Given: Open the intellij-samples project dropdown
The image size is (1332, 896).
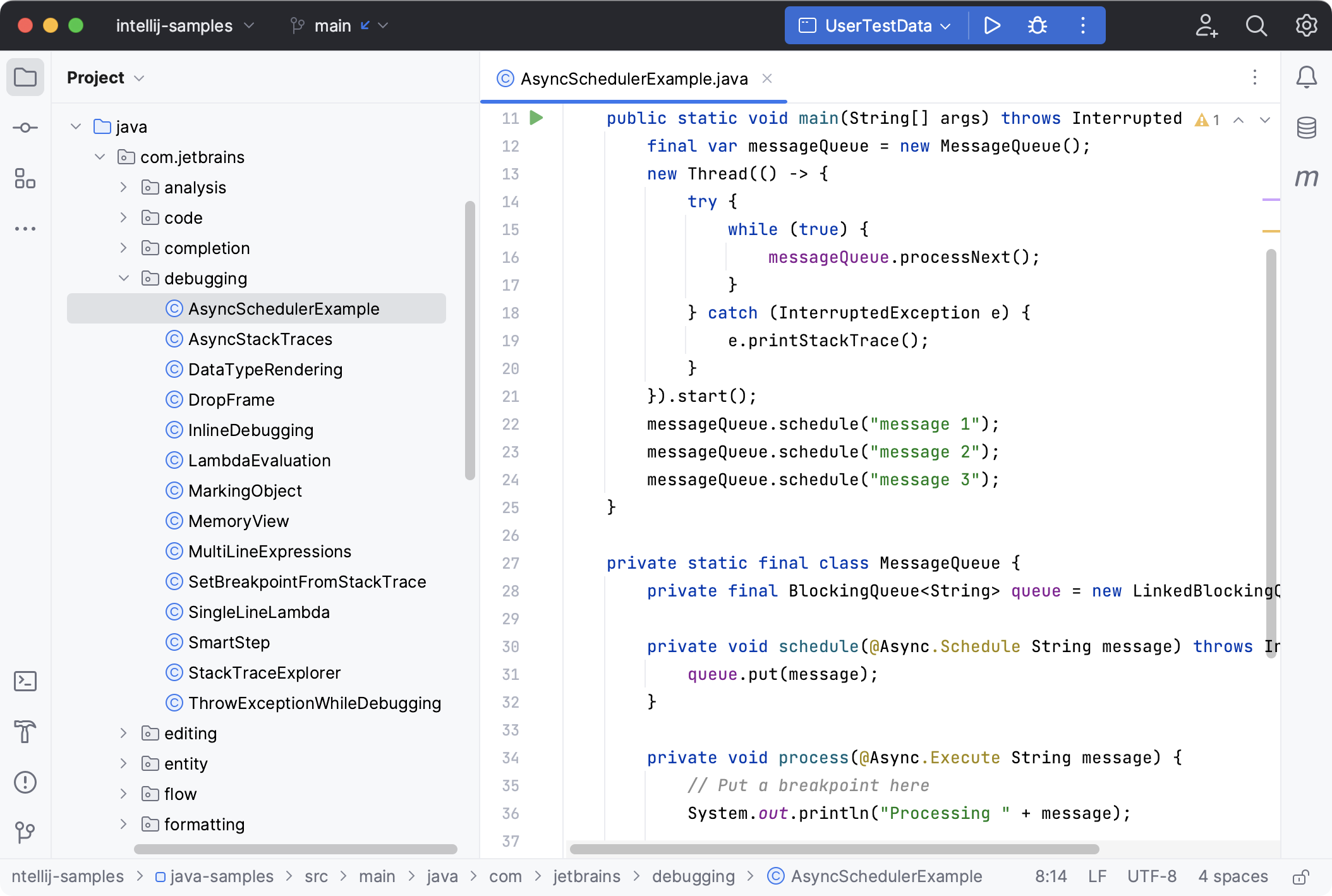Looking at the screenshot, I should point(185,25).
